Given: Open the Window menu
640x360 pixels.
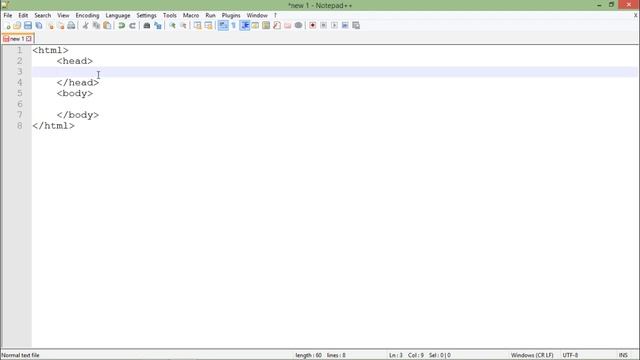Looking at the screenshot, I should (x=257, y=16).
